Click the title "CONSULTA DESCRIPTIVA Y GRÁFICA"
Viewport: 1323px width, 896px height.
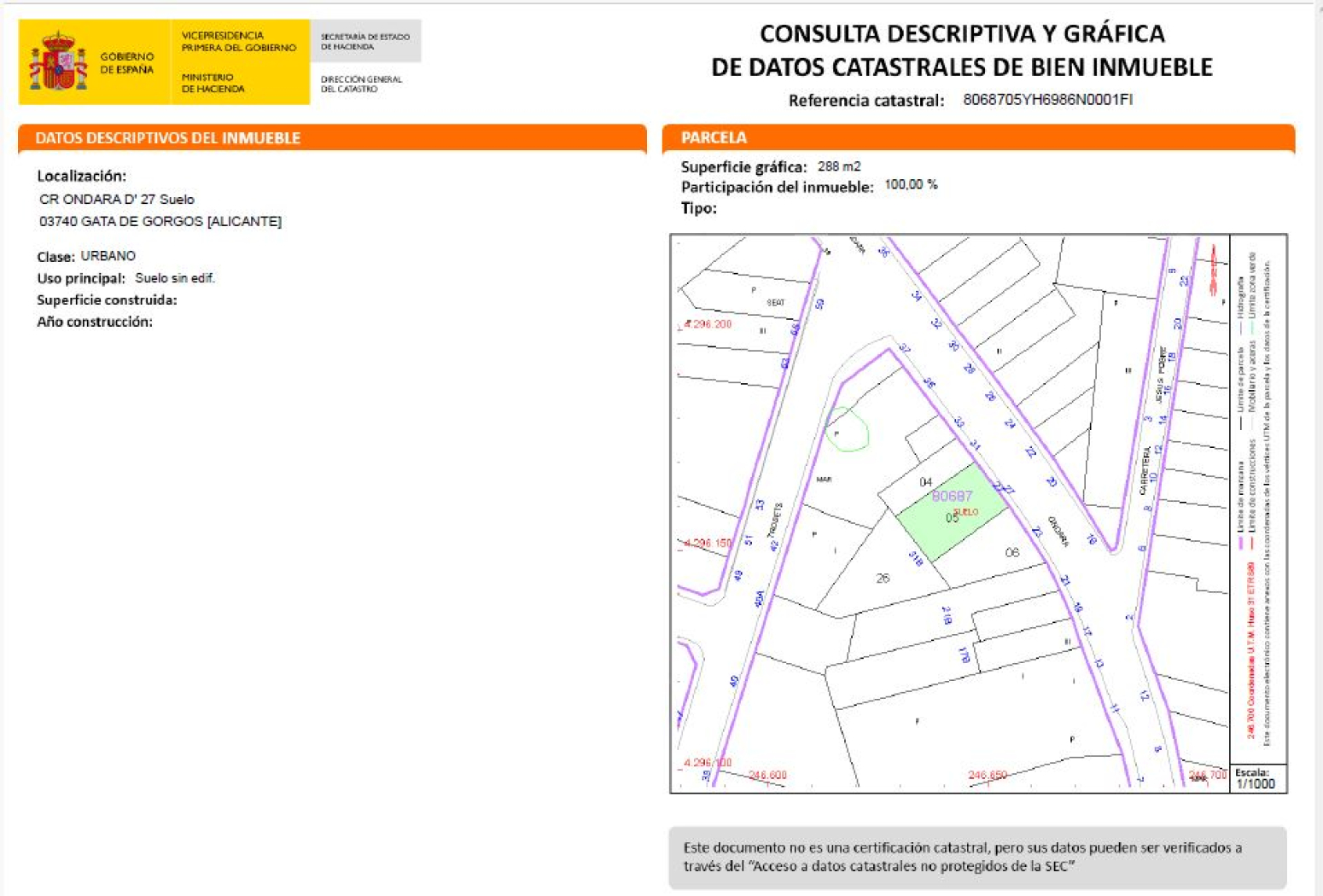tap(962, 33)
